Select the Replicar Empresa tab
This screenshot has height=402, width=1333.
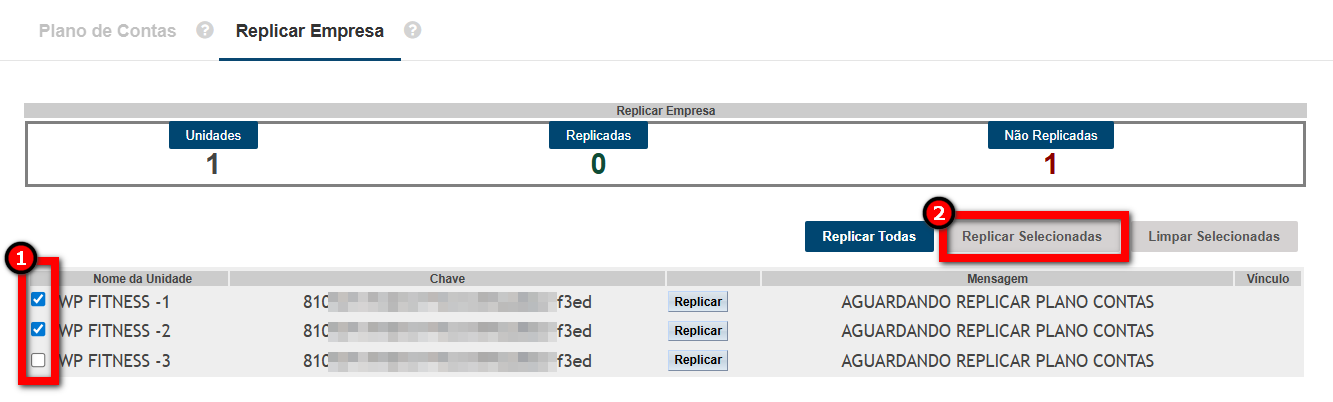coord(309,31)
